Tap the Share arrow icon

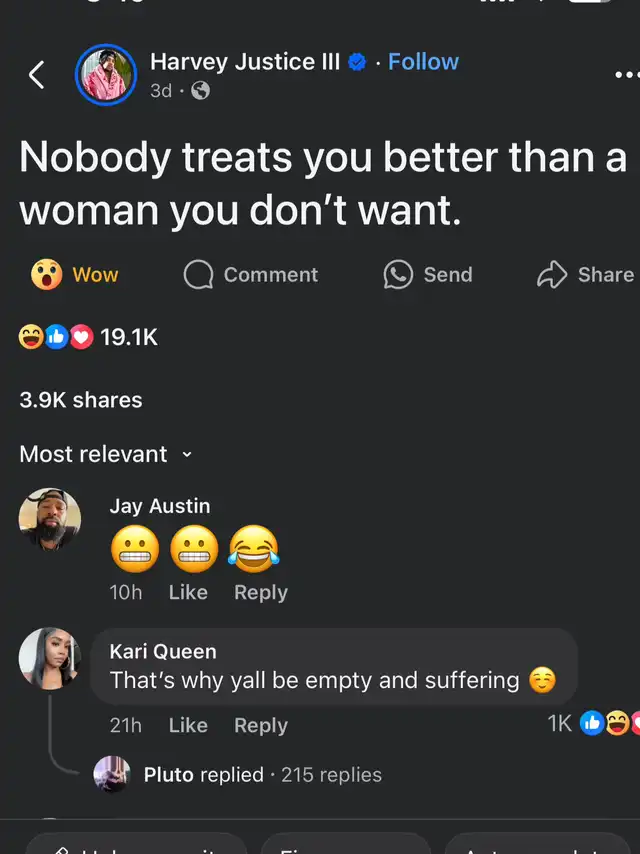pos(552,274)
